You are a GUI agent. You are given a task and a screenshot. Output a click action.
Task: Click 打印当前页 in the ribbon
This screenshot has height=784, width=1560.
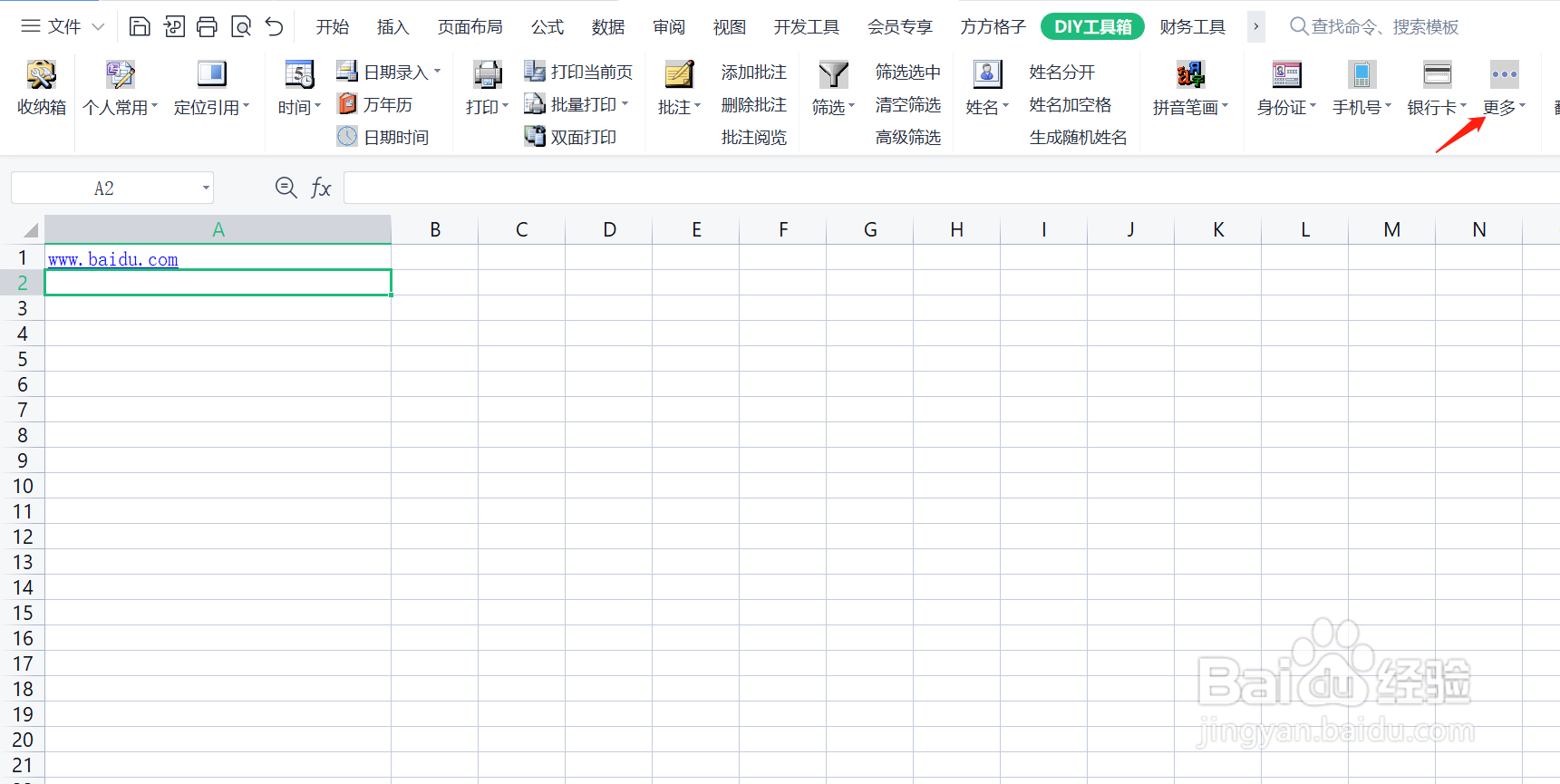point(578,72)
